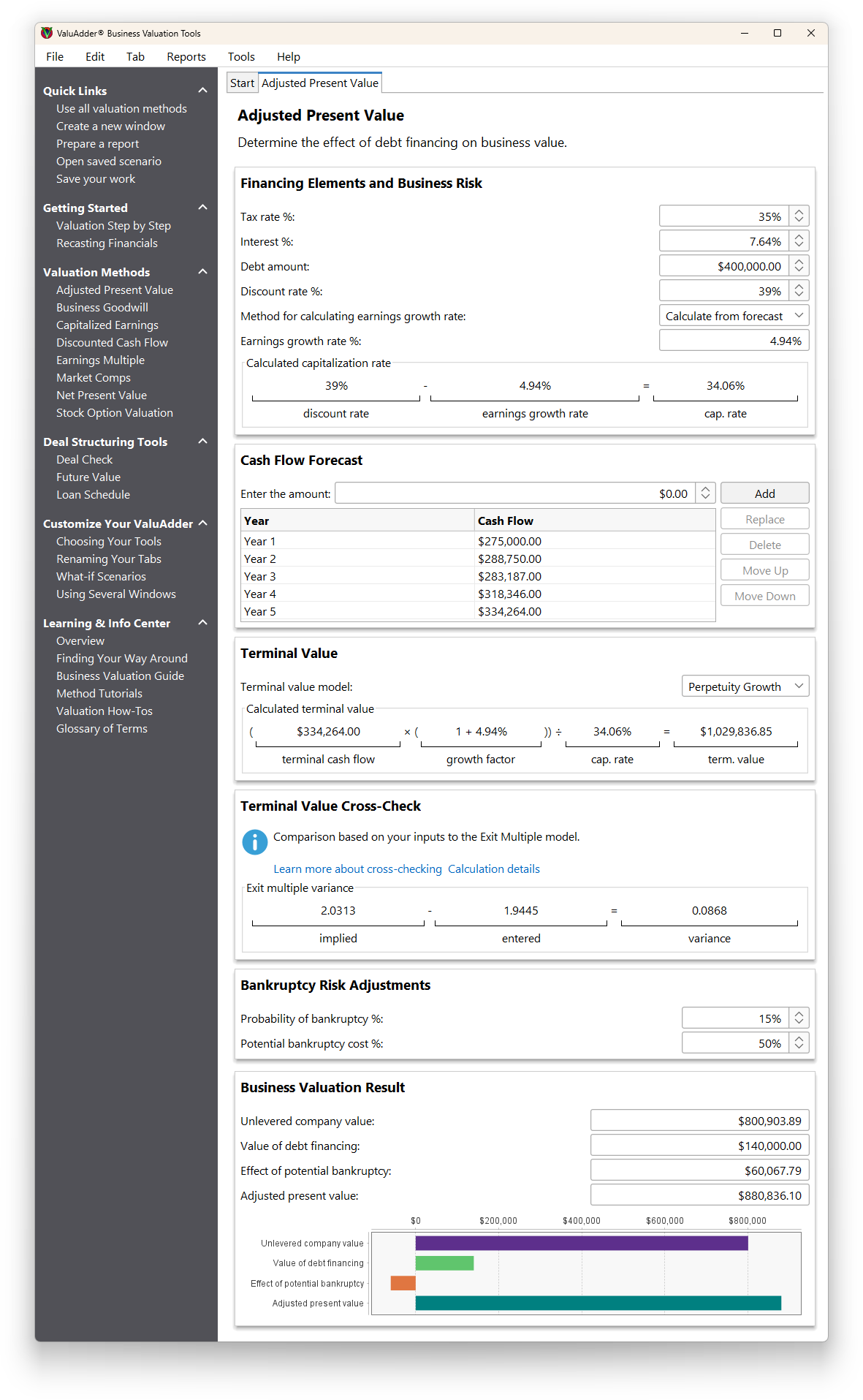863x1400 pixels.
Task: Click the Cash Flow column header
Action: click(595, 521)
